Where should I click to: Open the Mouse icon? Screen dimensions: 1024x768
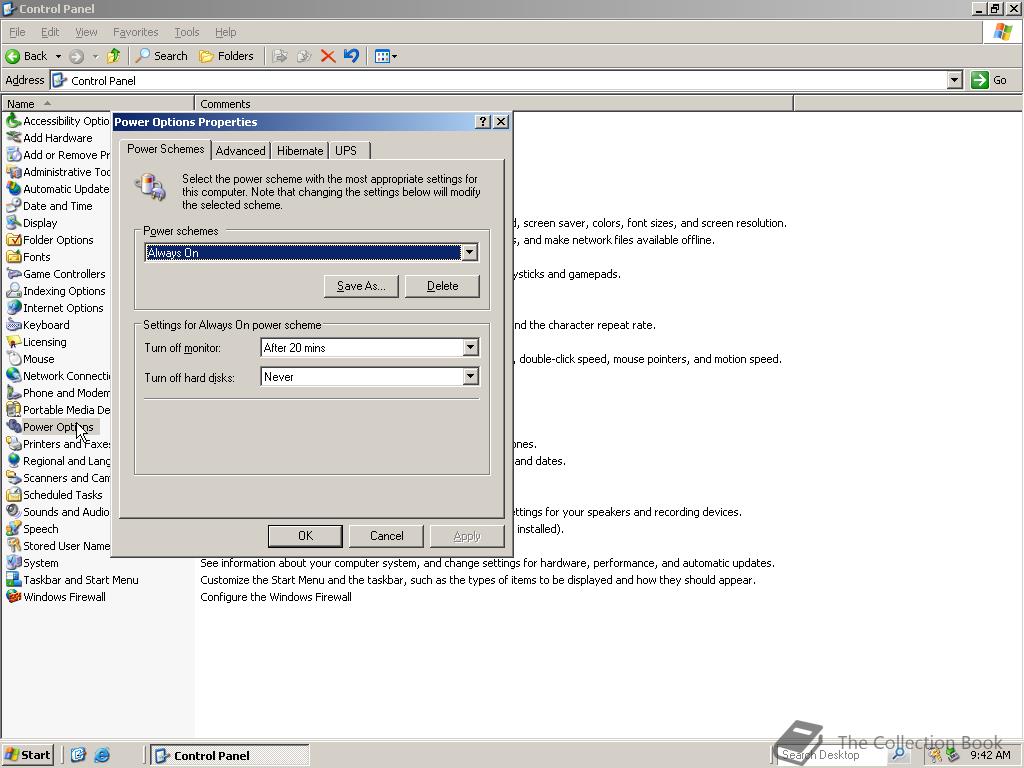coord(14,359)
